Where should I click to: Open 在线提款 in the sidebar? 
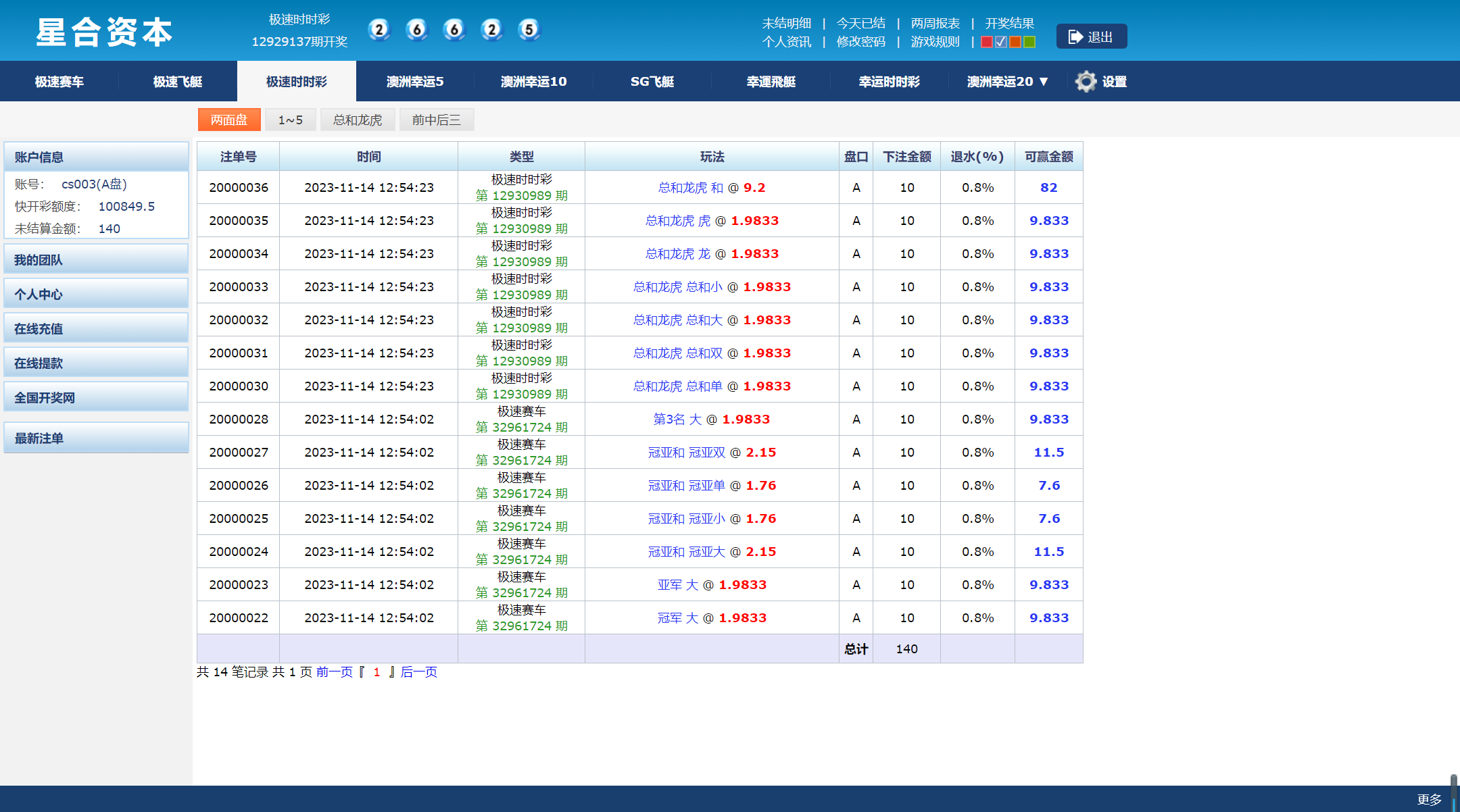96,363
